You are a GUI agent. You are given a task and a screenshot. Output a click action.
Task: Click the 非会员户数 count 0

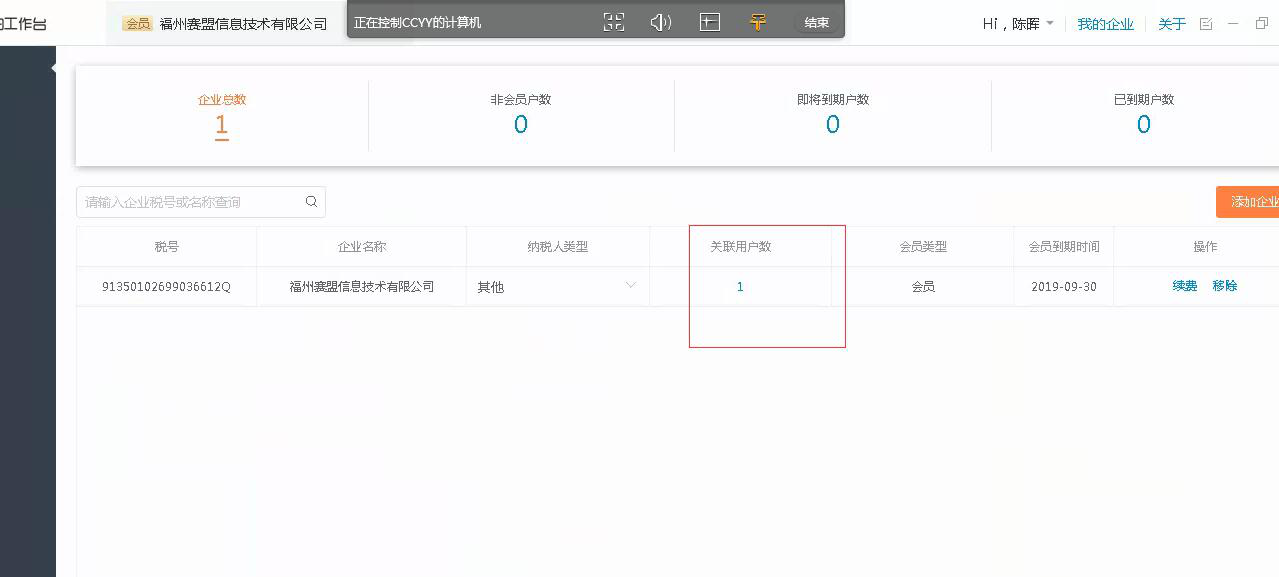(x=520, y=125)
